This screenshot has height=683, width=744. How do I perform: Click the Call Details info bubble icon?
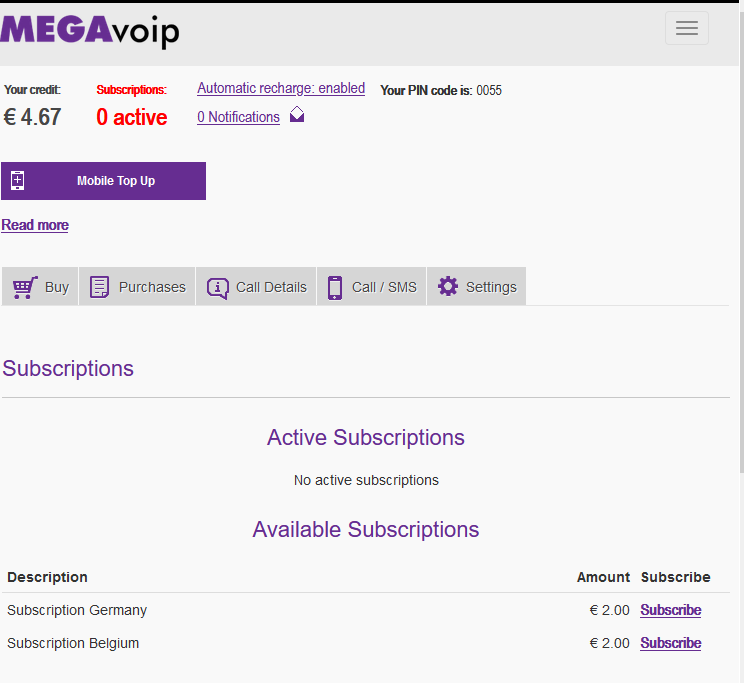click(x=217, y=288)
